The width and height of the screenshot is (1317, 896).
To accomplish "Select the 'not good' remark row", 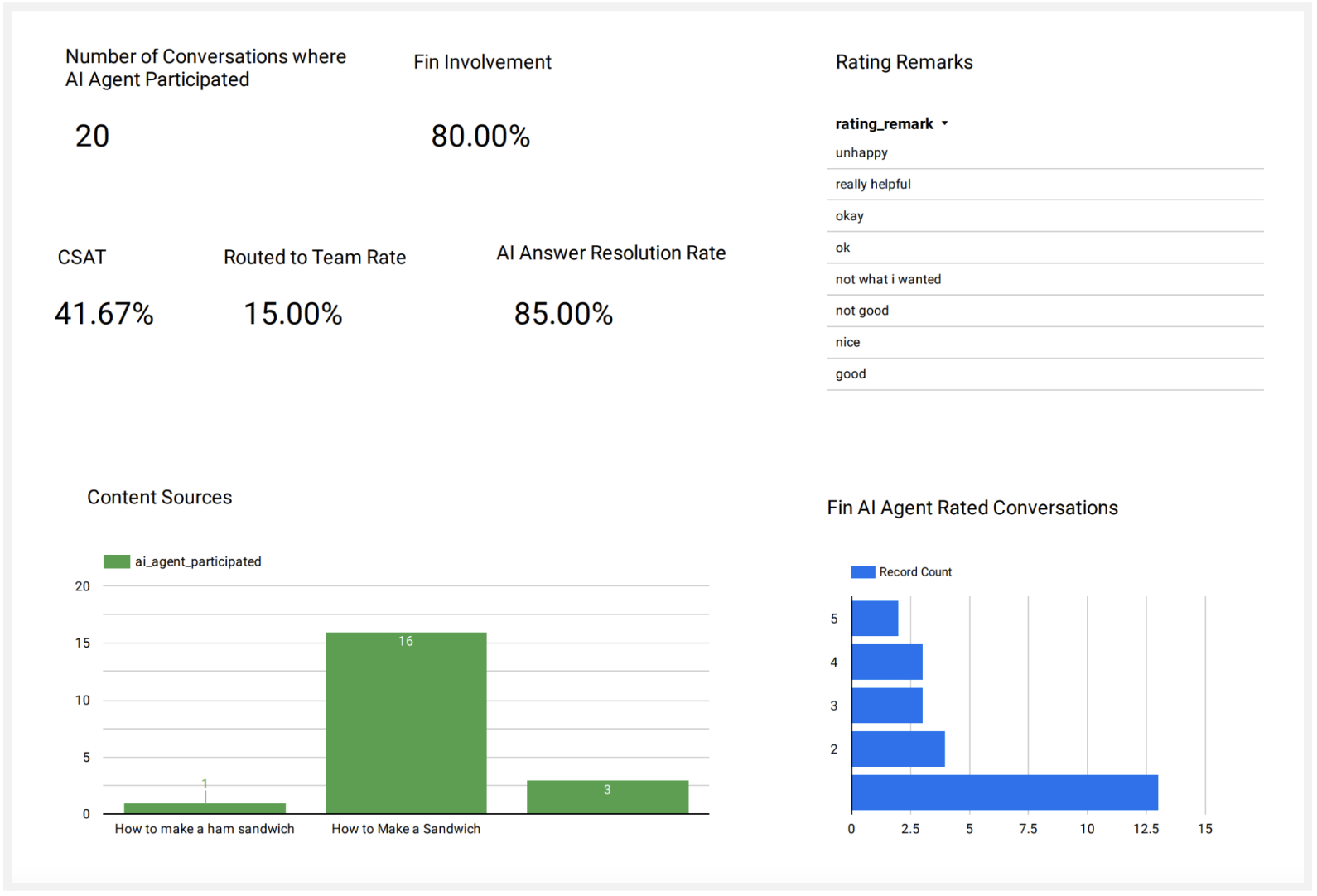I will click(1045, 311).
